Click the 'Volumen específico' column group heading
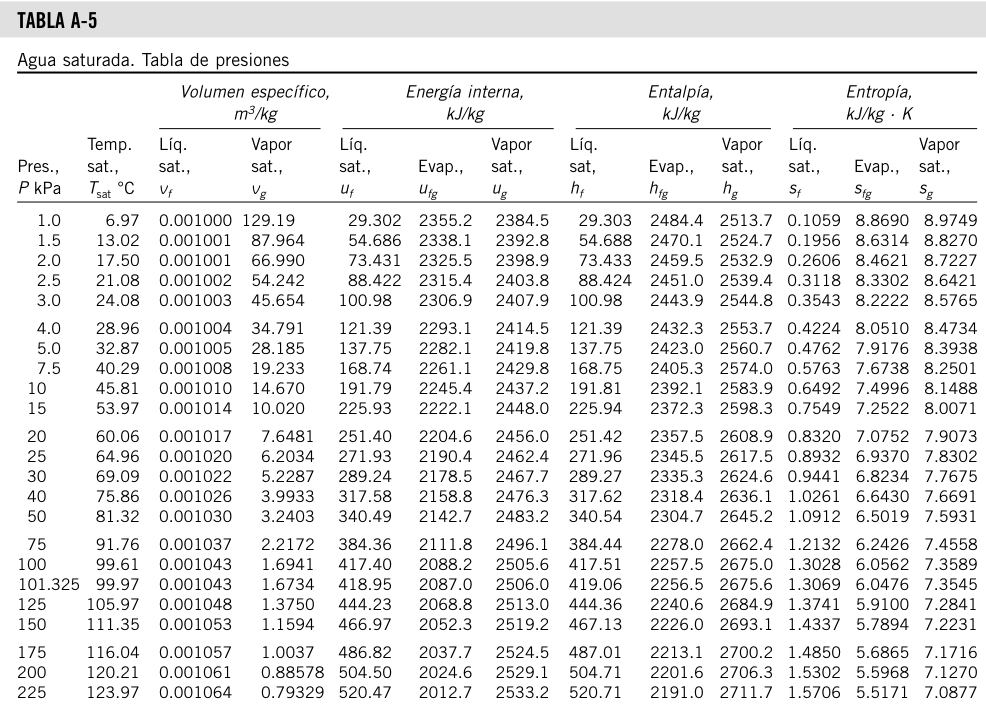The width and height of the screenshot is (986, 706). [x=255, y=92]
